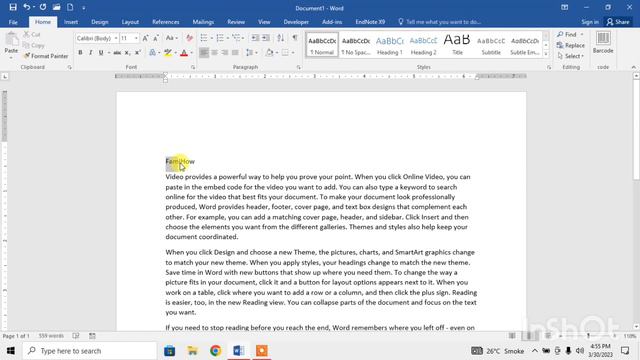The image size is (640, 360).
Task: Click the Save icon in quick access toolbar
Action: (13, 7)
